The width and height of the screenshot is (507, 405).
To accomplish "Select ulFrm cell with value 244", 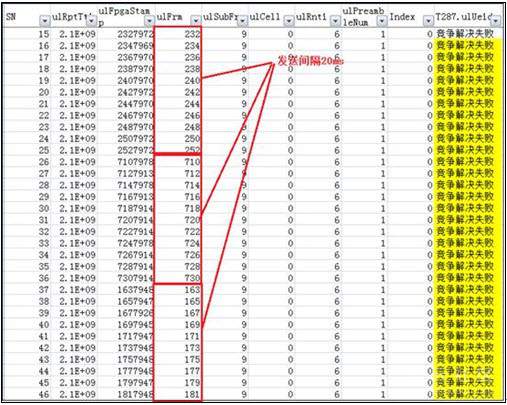I will (x=192, y=104).
